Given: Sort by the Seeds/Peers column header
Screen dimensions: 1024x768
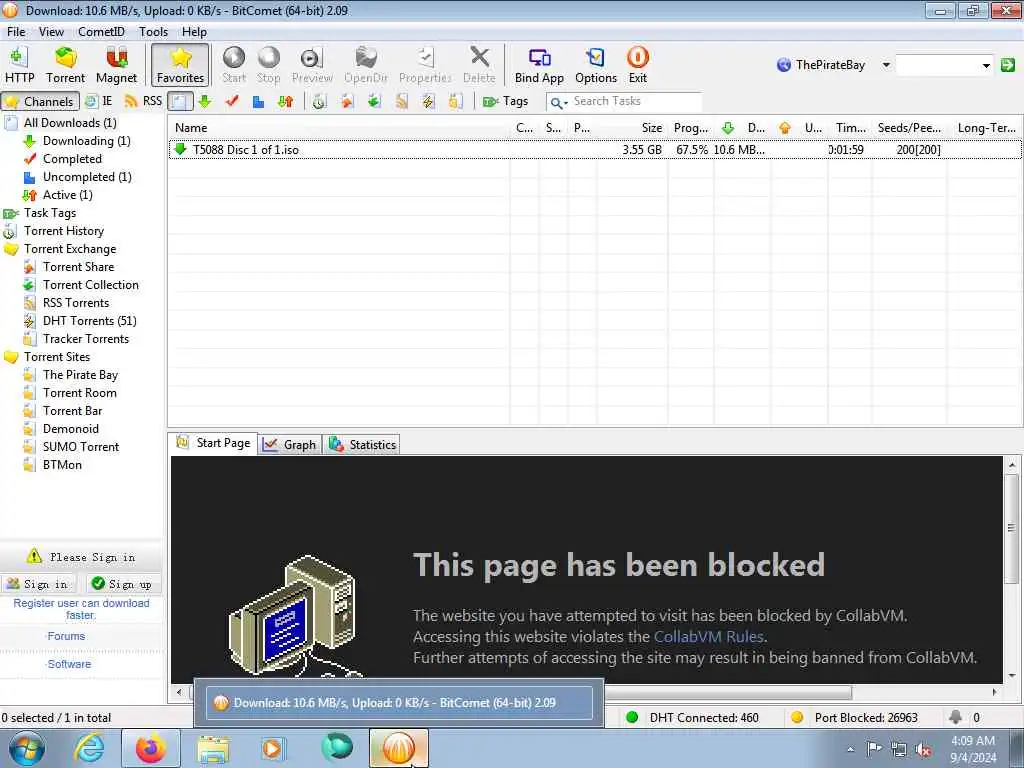Looking at the screenshot, I should [909, 128].
